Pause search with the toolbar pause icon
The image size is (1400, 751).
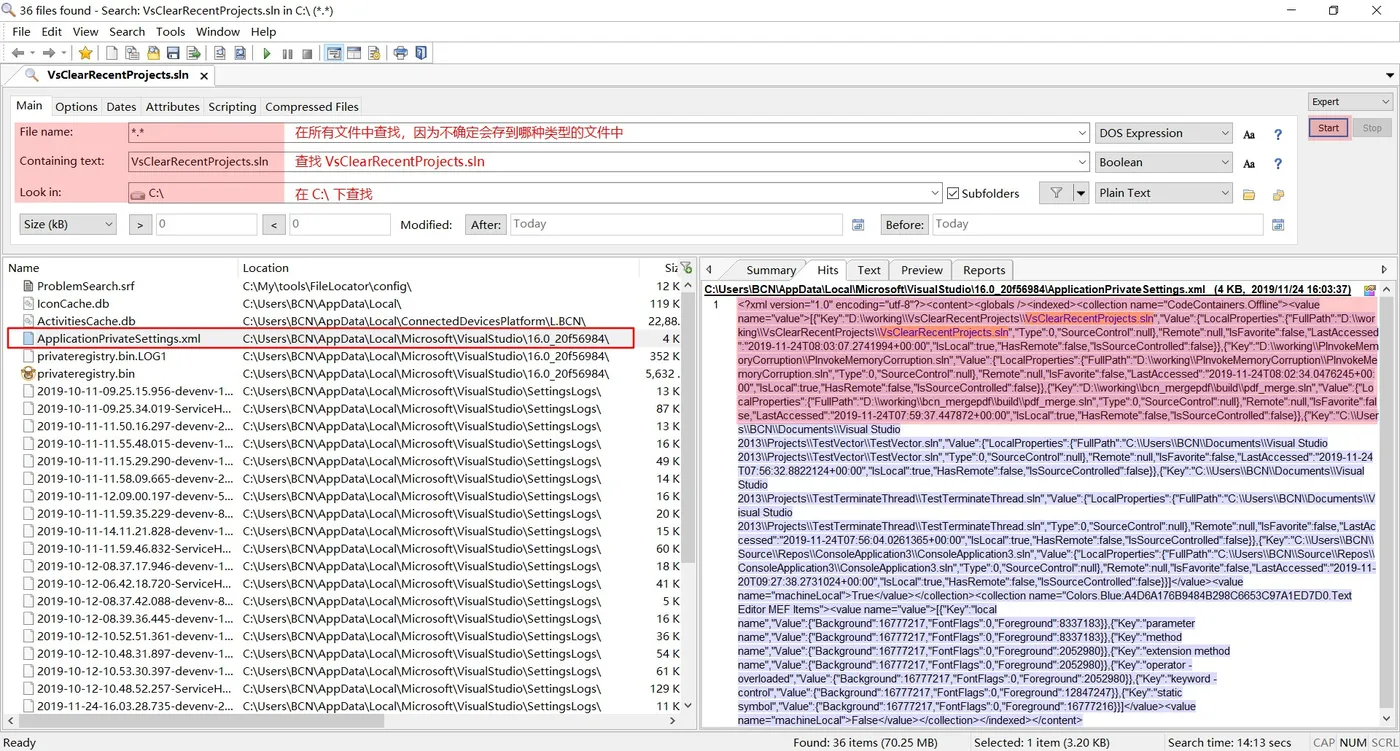[288, 53]
